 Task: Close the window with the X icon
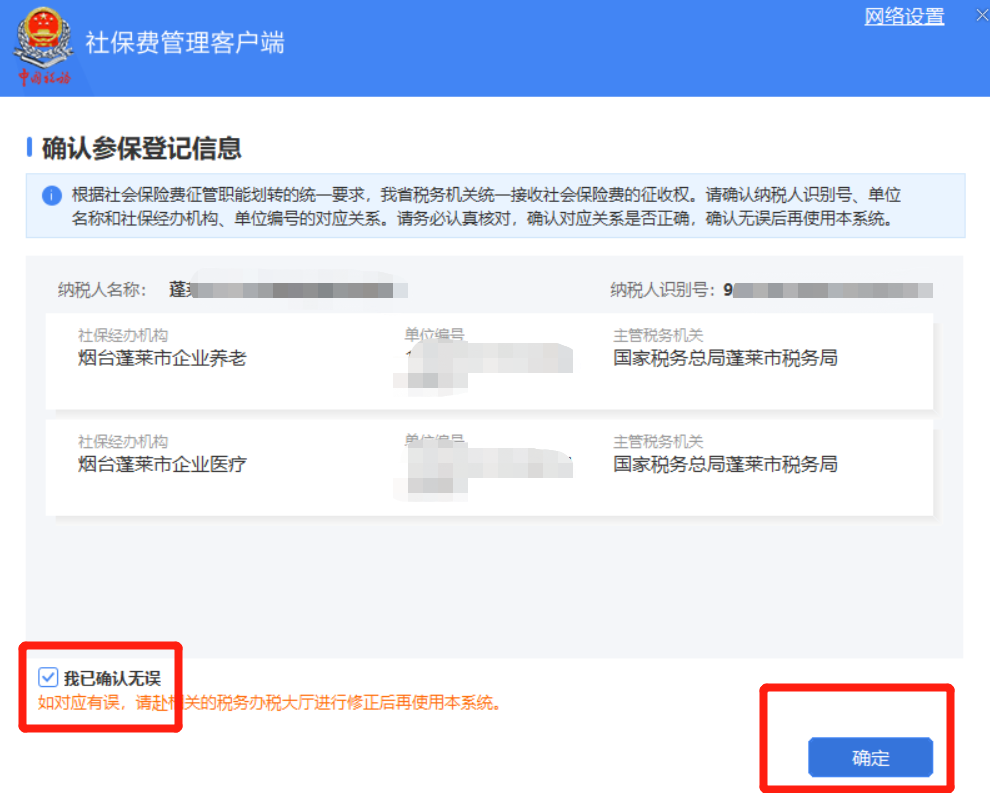[x=982, y=16]
